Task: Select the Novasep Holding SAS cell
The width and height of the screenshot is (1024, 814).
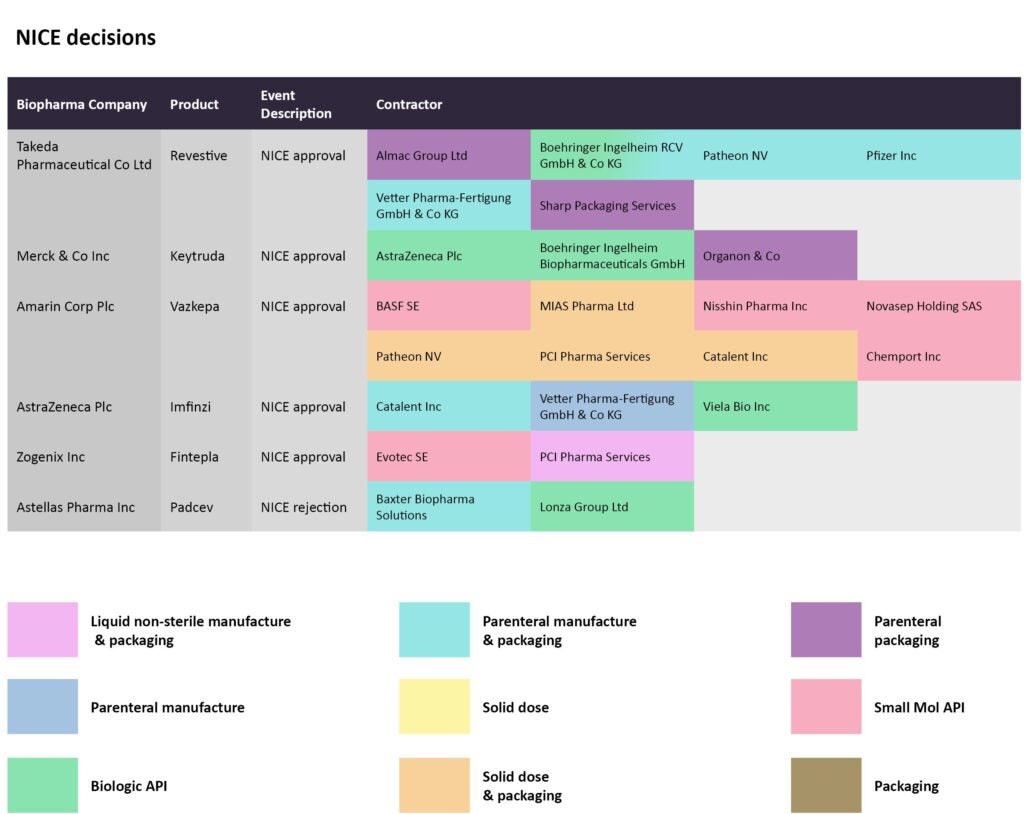Action: pyautogui.click(x=938, y=305)
